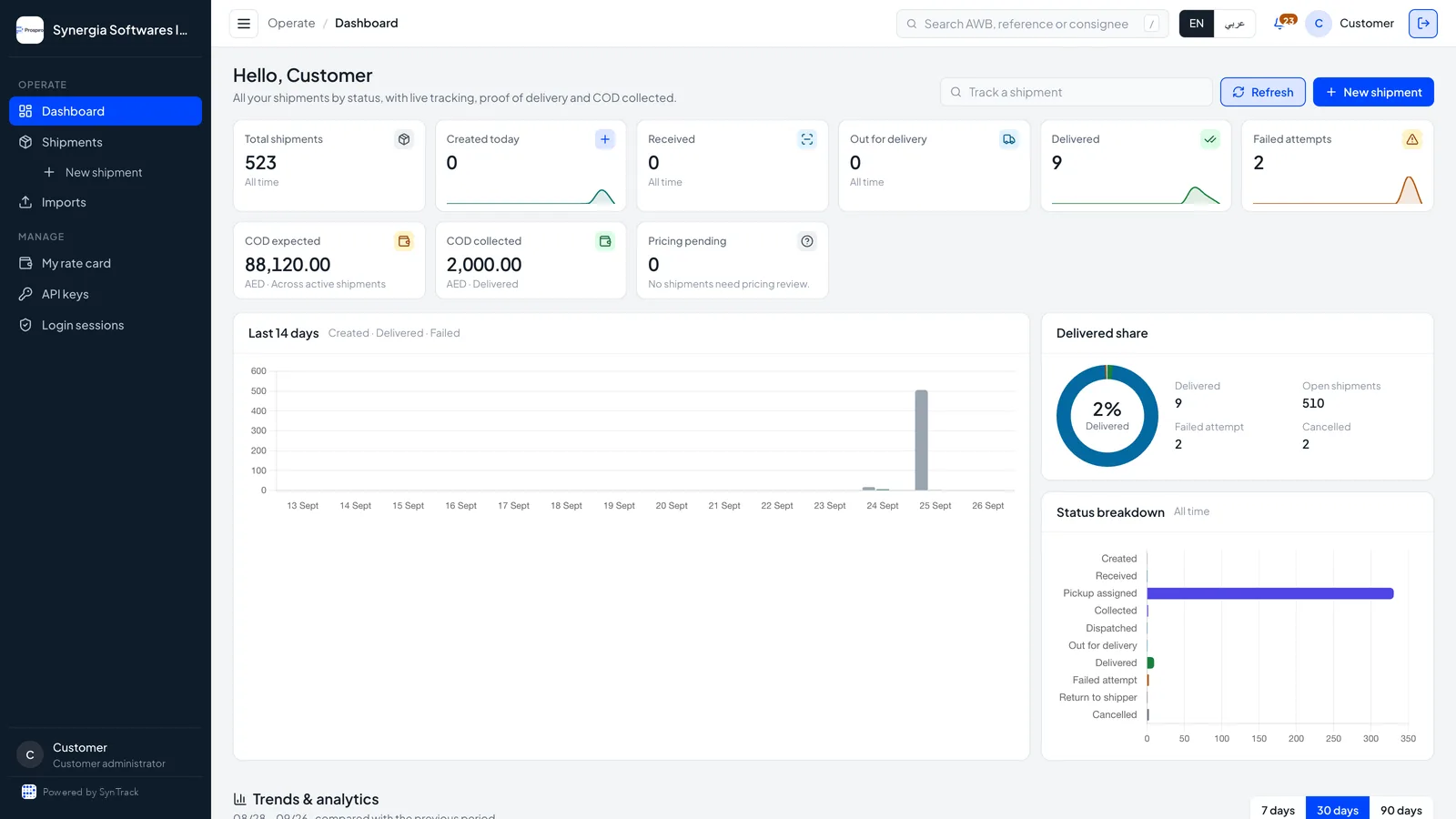Click the Received scan icon
Screen dimensions: 1456x819
click(807, 139)
